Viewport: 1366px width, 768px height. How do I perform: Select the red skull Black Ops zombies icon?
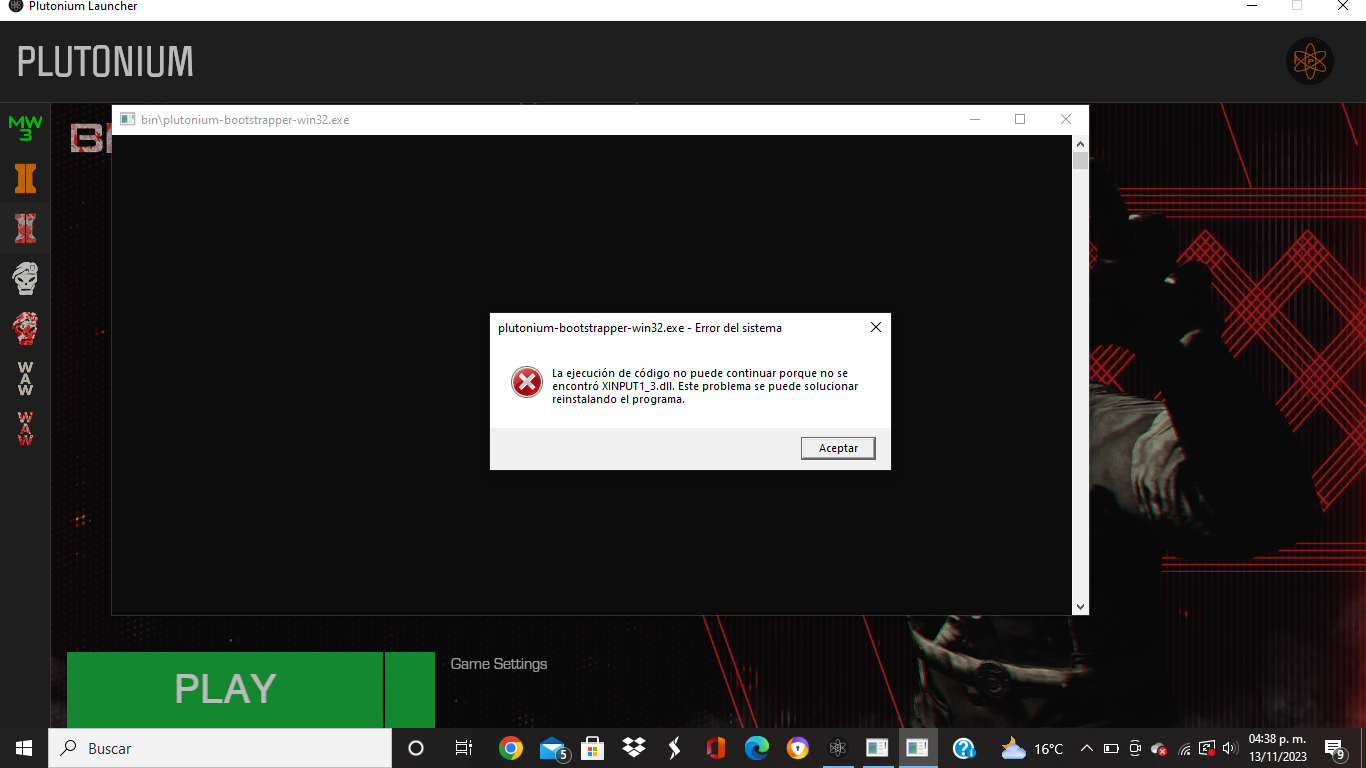pyautogui.click(x=25, y=328)
